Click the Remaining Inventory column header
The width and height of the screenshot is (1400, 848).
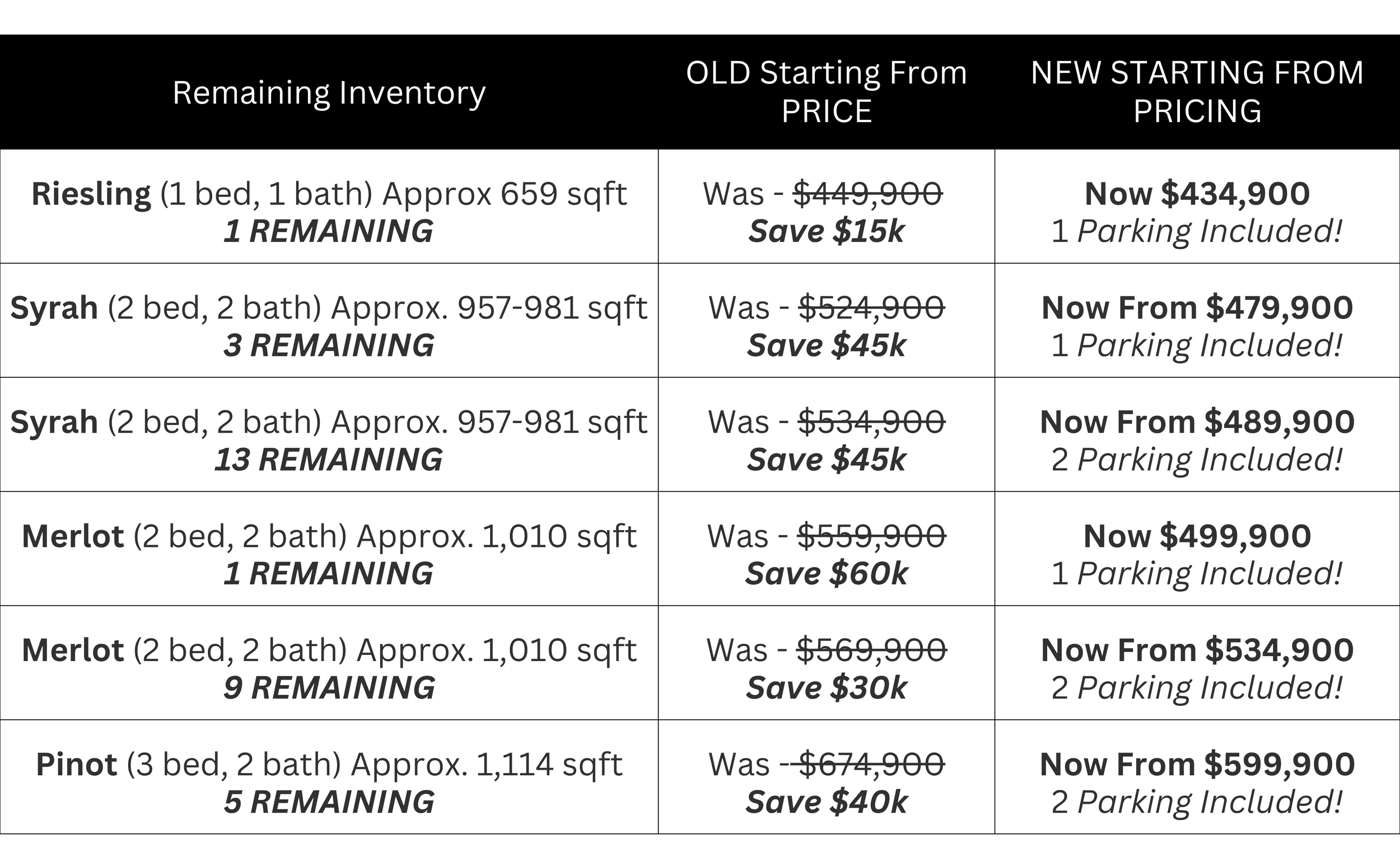pos(329,92)
